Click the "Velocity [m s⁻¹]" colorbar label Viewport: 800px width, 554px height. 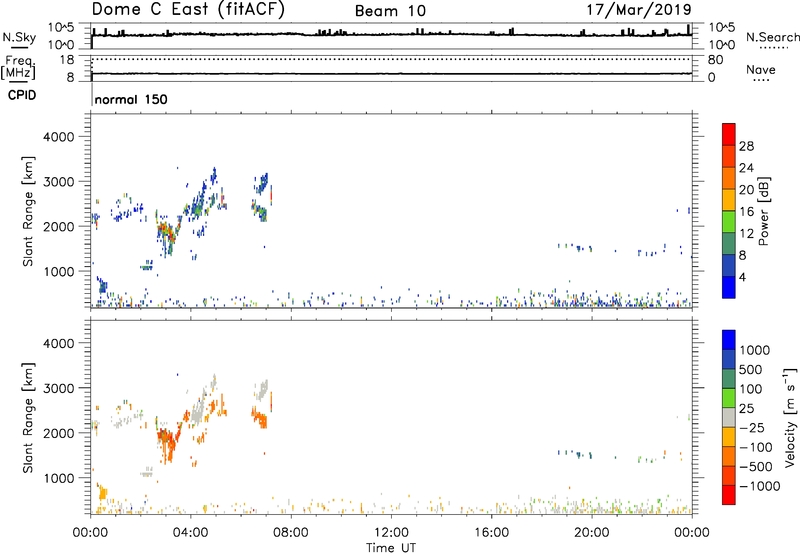point(790,417)
